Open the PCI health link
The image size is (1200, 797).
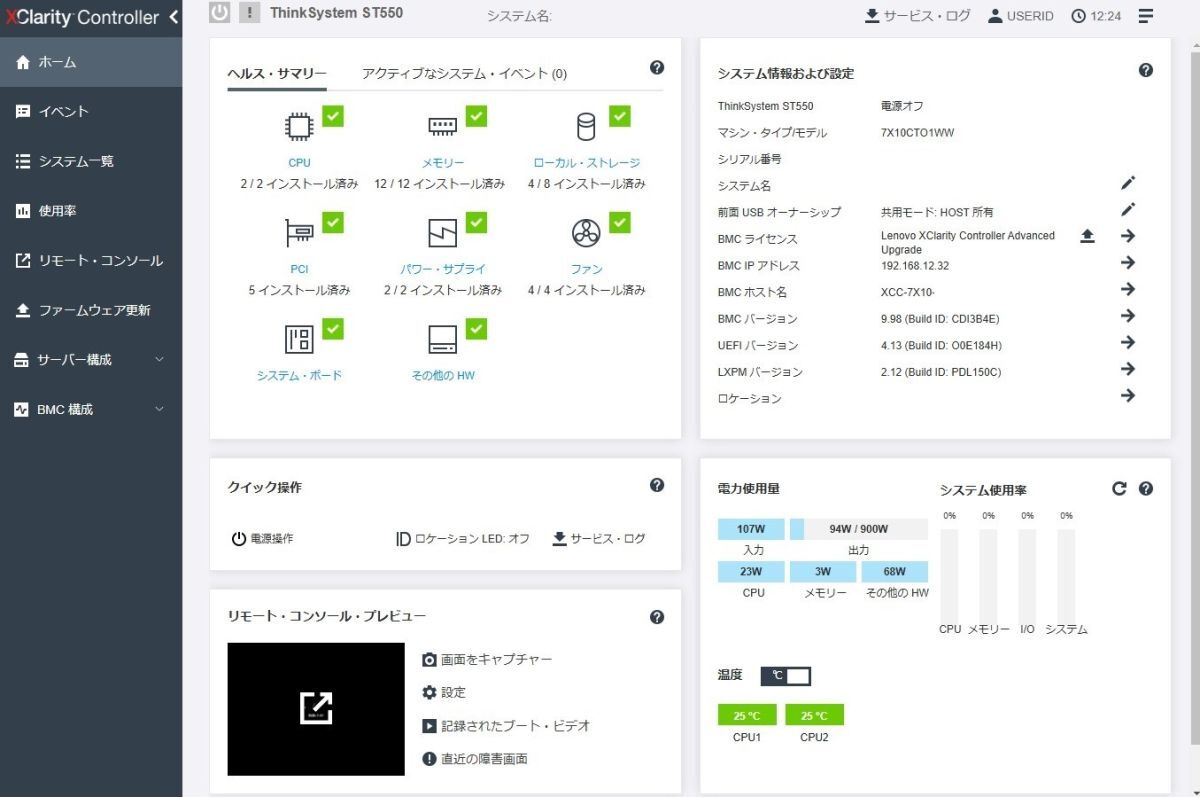299,269
